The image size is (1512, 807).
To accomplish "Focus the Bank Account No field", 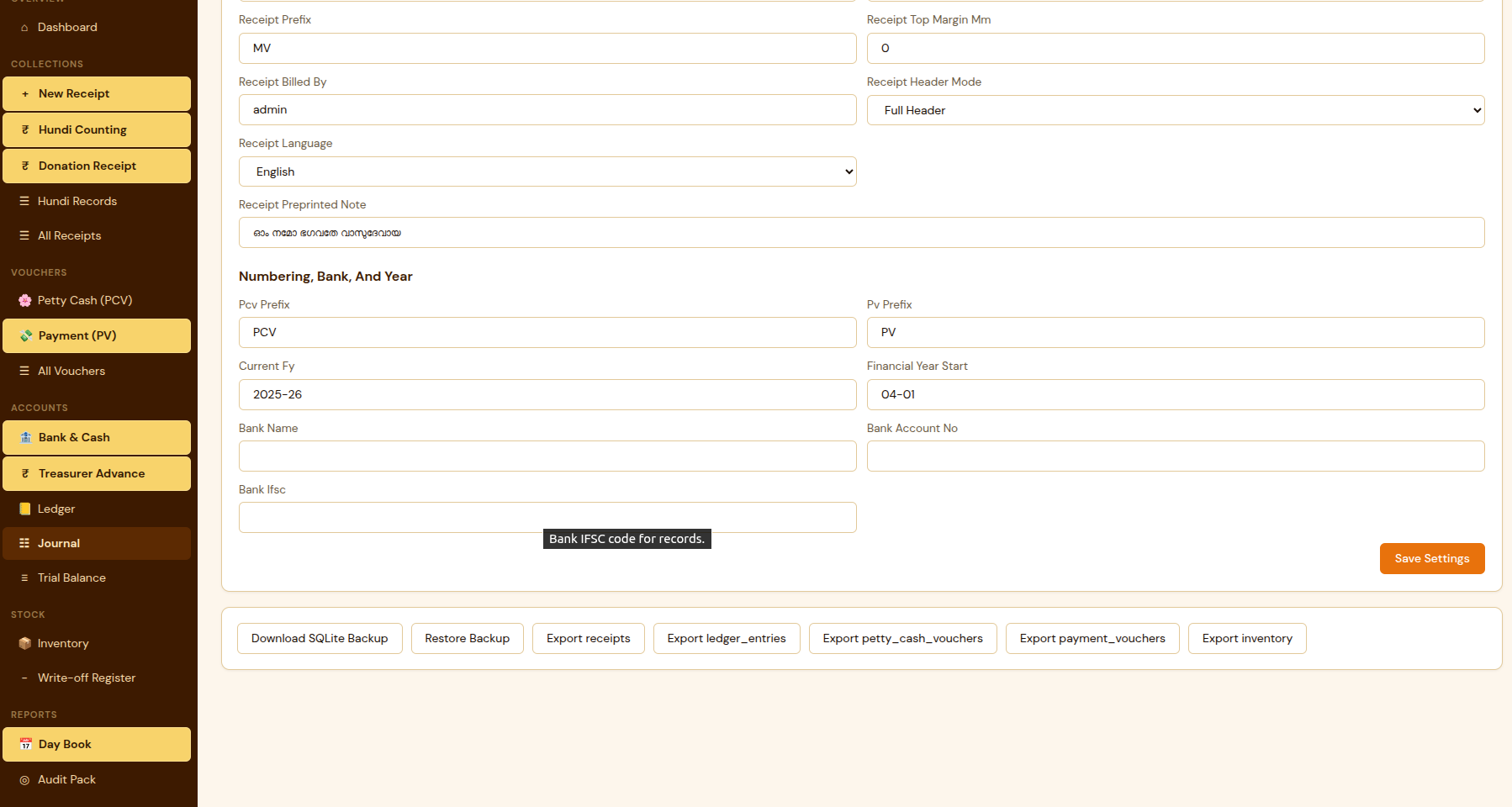I will (x=1176, y=456).
